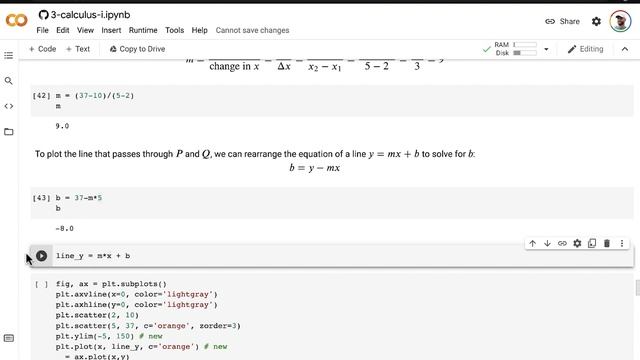
Task: Click the text 'To plot the line that passes through'
Action: tap(104, 154)
